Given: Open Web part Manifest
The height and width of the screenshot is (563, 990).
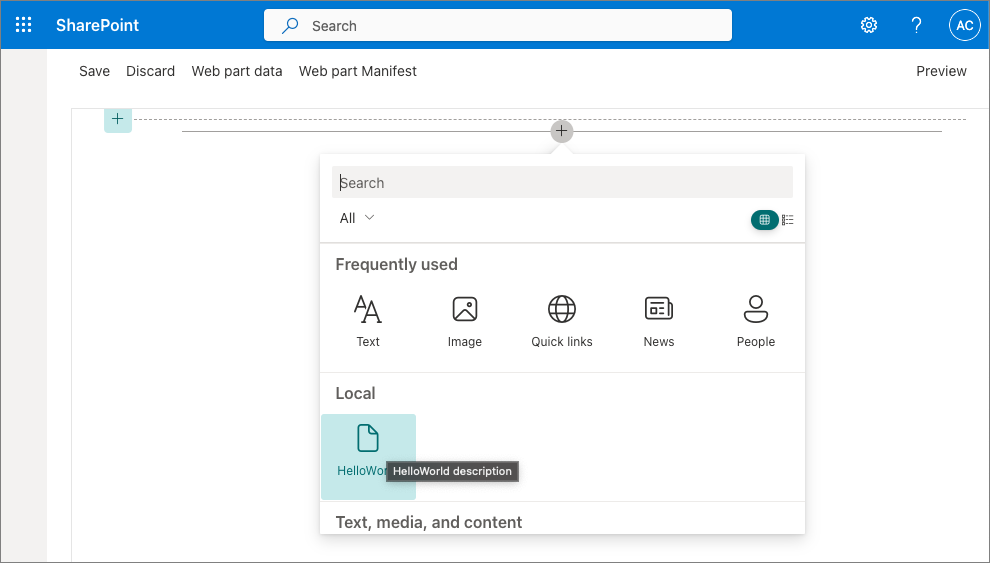Looking at the screenshot, I should [x=357, y=71].
